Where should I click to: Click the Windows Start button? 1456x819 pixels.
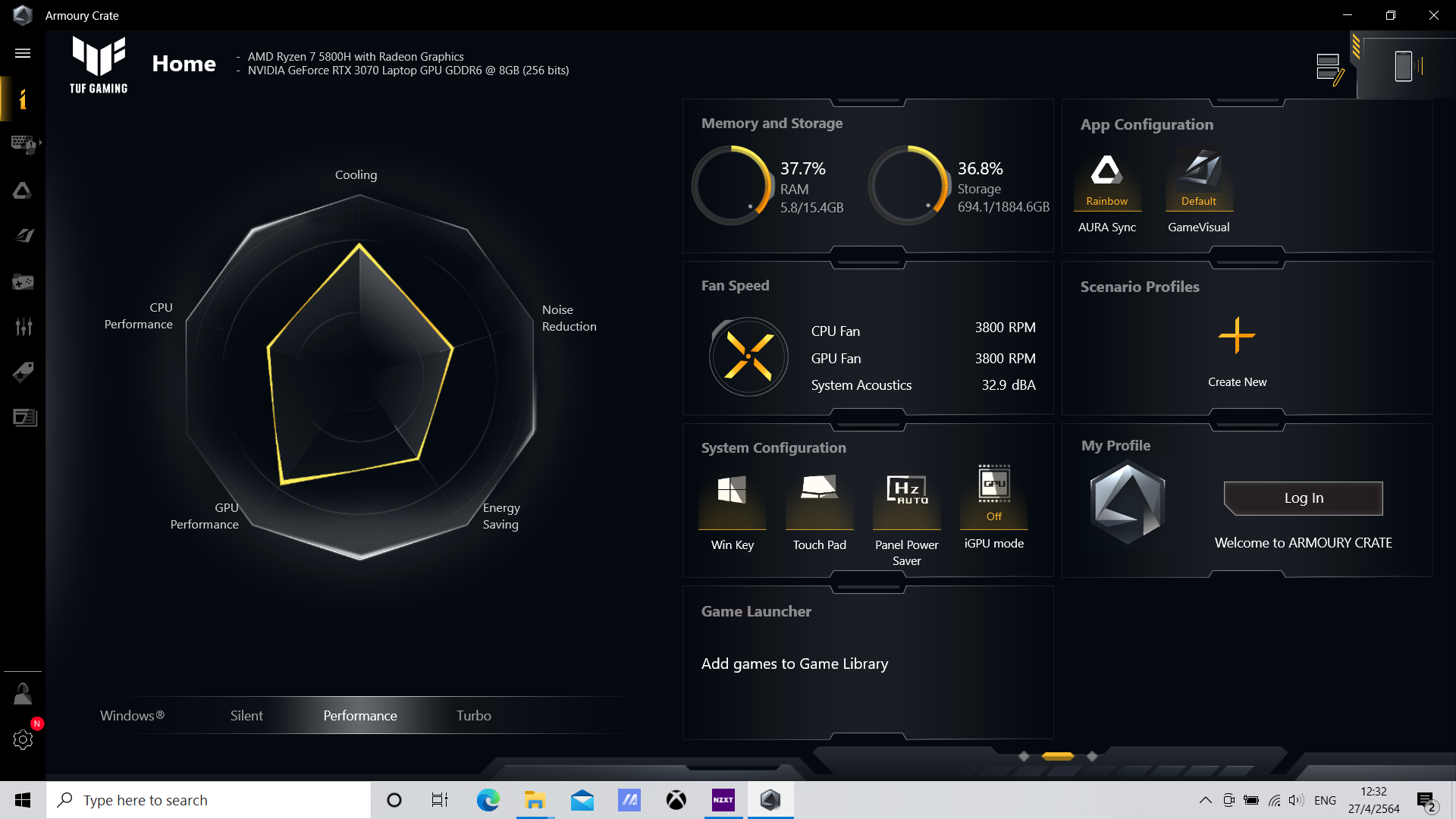click(x=23, y=800)
